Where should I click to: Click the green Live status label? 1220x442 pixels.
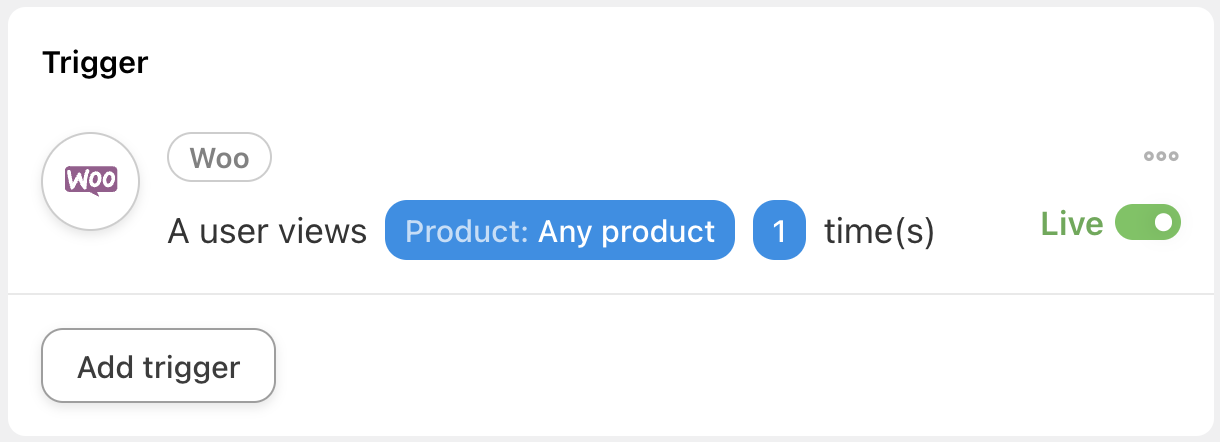(1071, 224)
